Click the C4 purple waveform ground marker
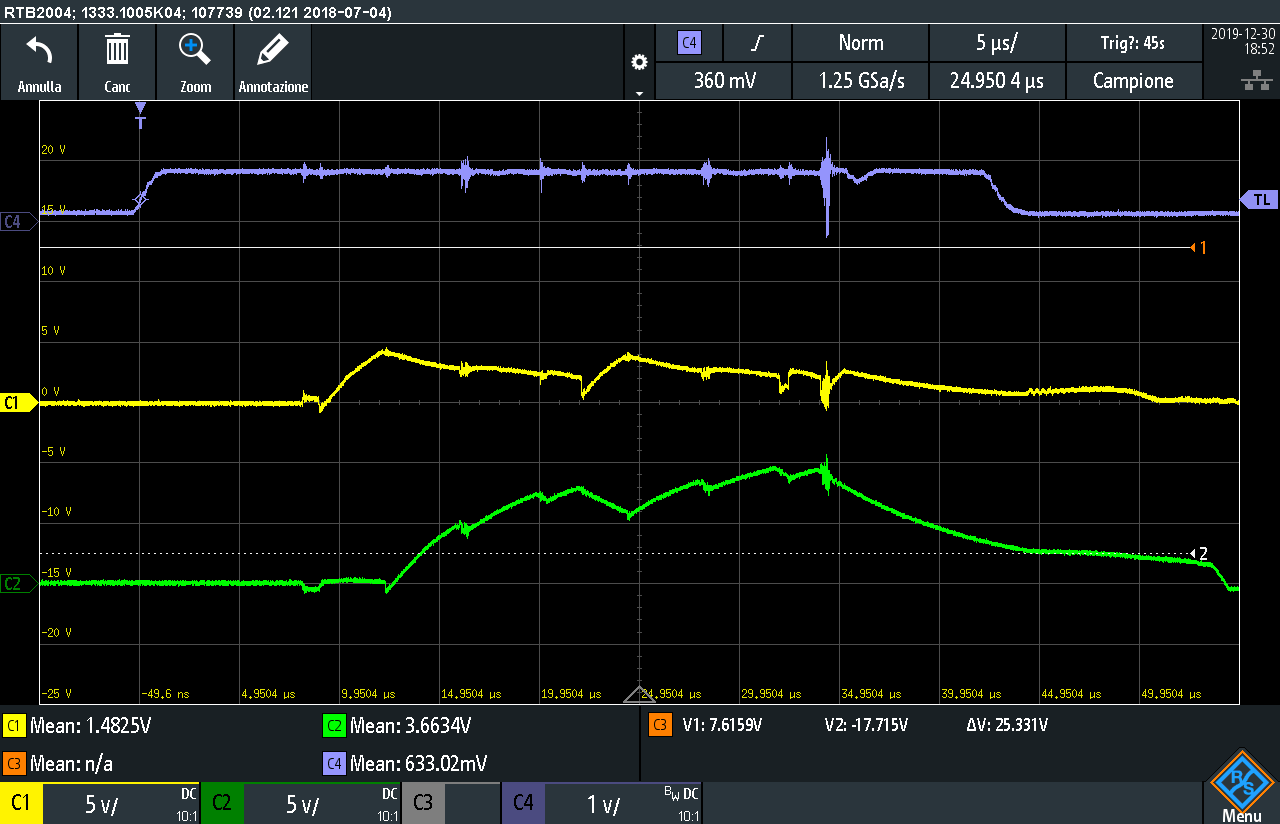1280x824 pixels. click(18, 221)
